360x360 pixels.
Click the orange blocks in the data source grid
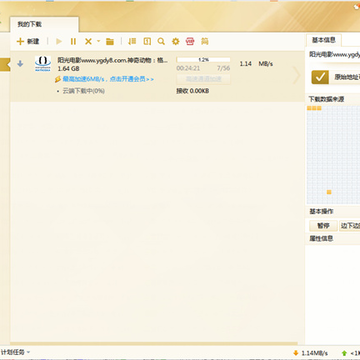314,108
